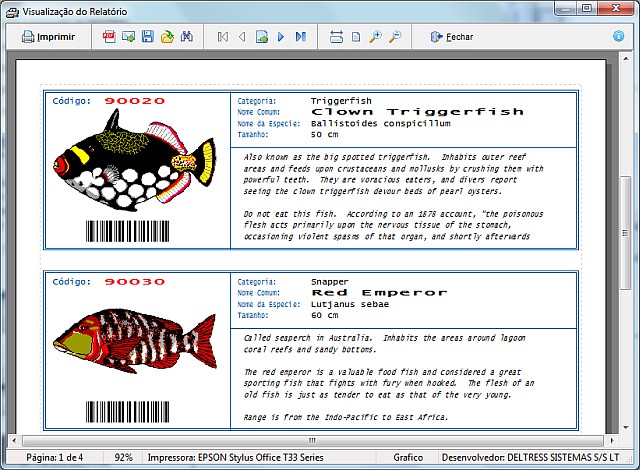Open the go-to-page icon
This screenshot has width=640, height=470.
coord(262,37)
